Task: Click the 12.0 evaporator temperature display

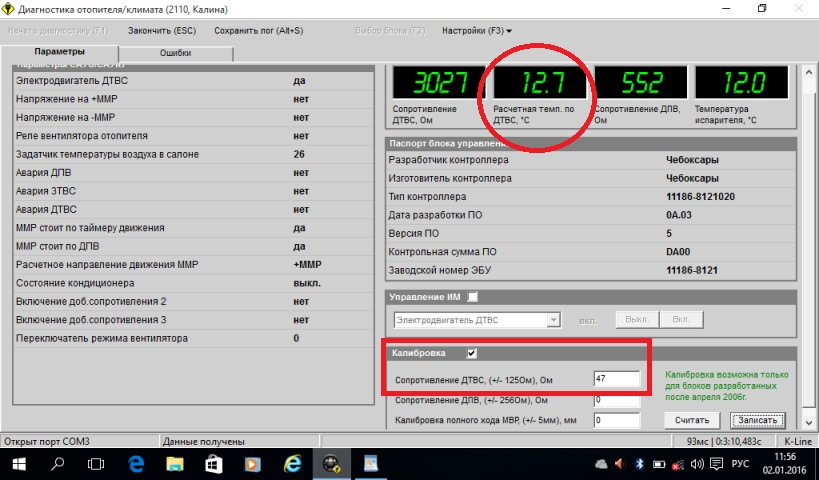Action: tap(742, 83)
